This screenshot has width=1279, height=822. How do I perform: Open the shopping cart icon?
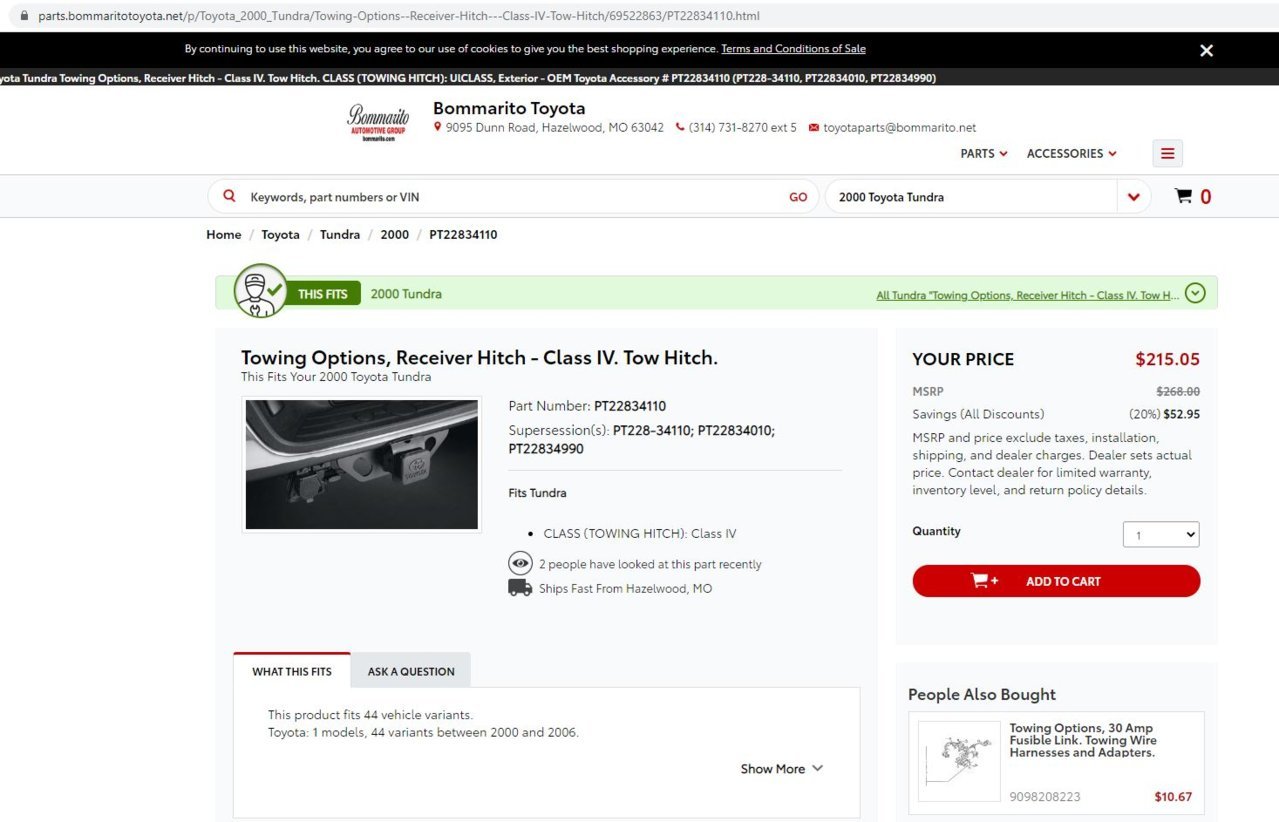(1183, 196)
